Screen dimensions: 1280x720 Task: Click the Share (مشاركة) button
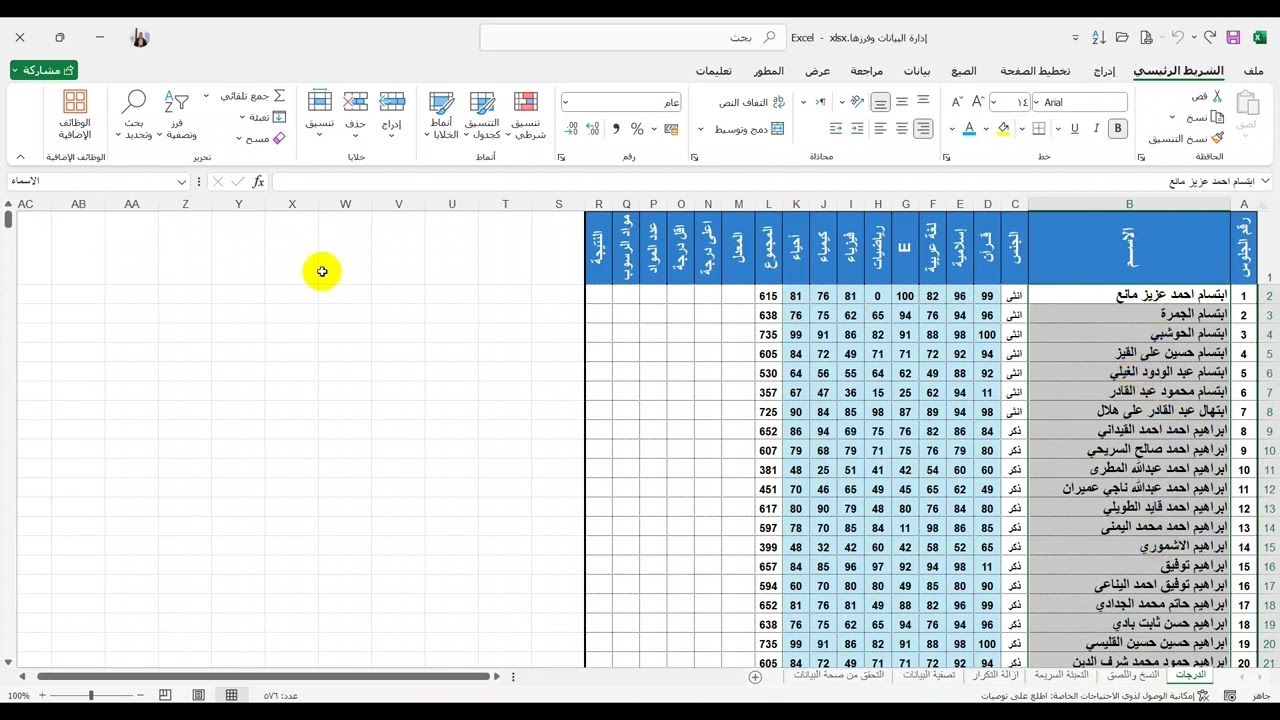coord(44,70)
